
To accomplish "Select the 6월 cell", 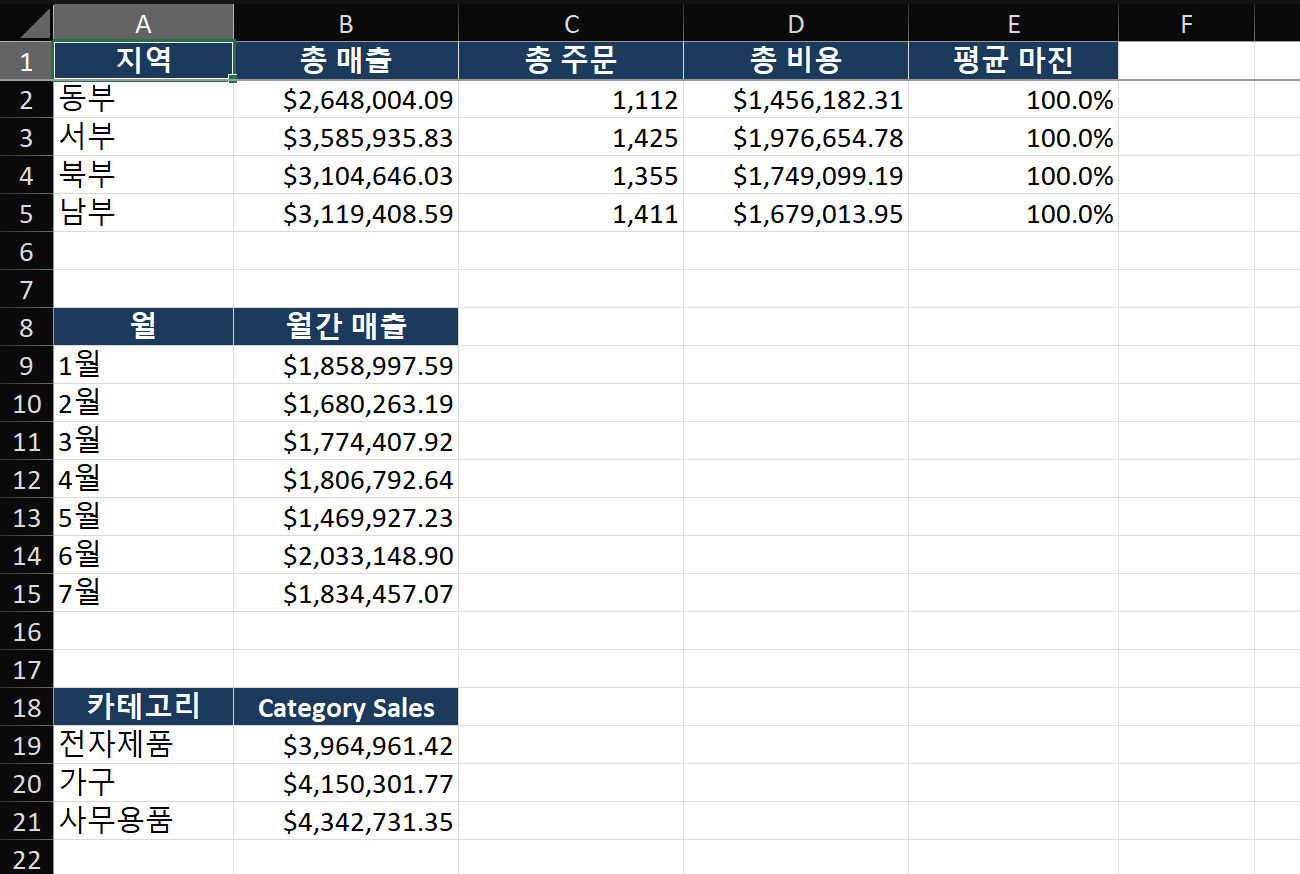I will tap(143, 555).
